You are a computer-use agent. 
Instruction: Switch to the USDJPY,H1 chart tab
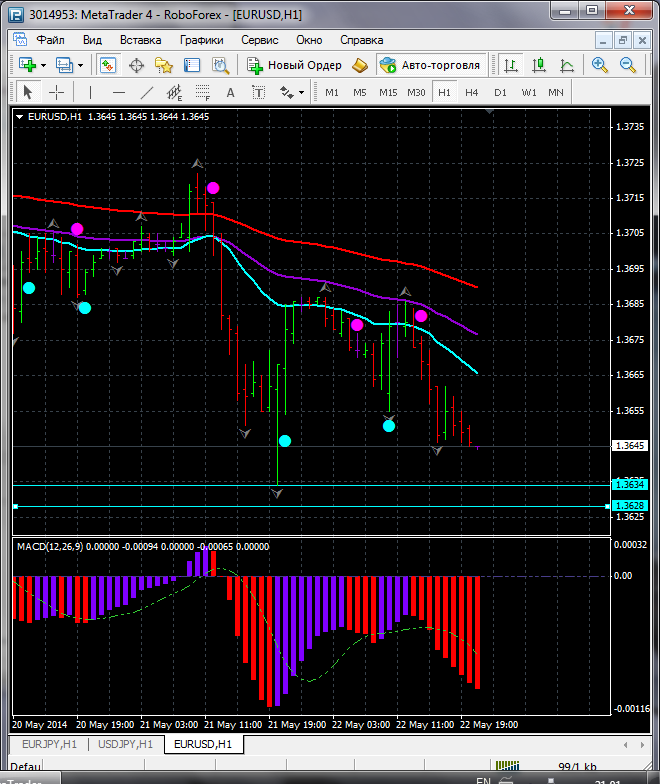coord(126,744)
